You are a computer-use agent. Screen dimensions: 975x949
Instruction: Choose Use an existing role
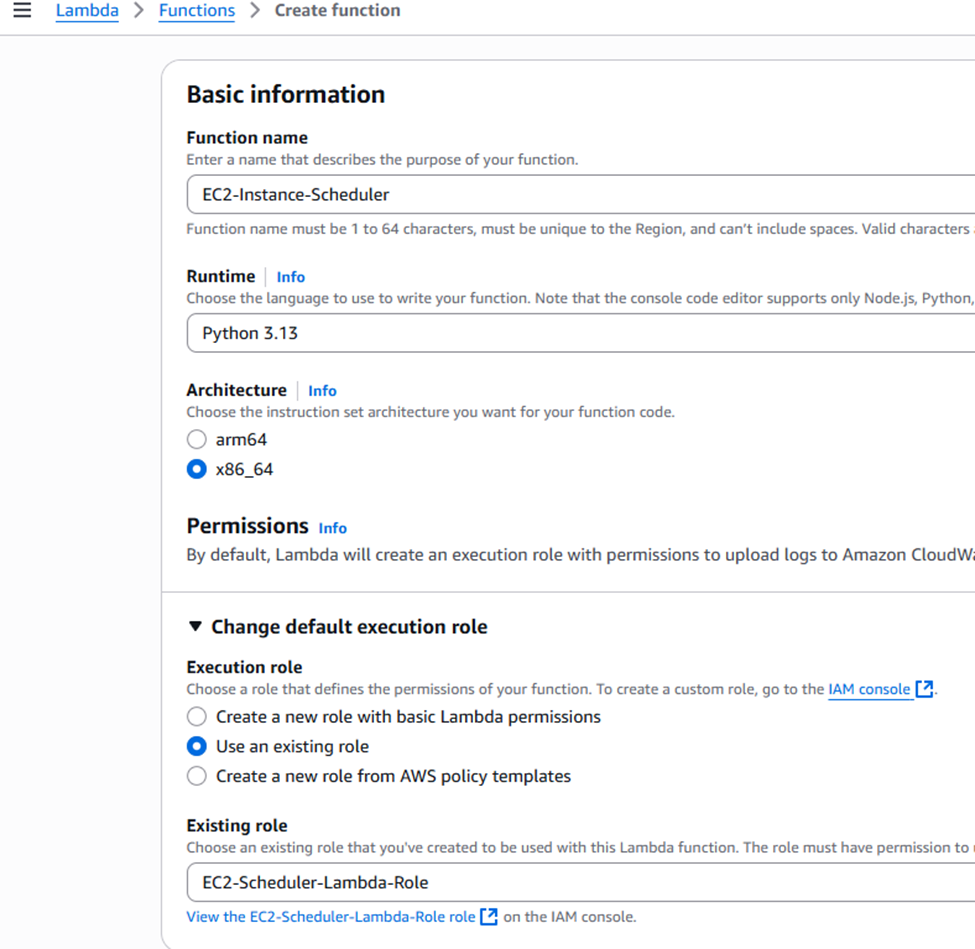(x=196, y=746)
